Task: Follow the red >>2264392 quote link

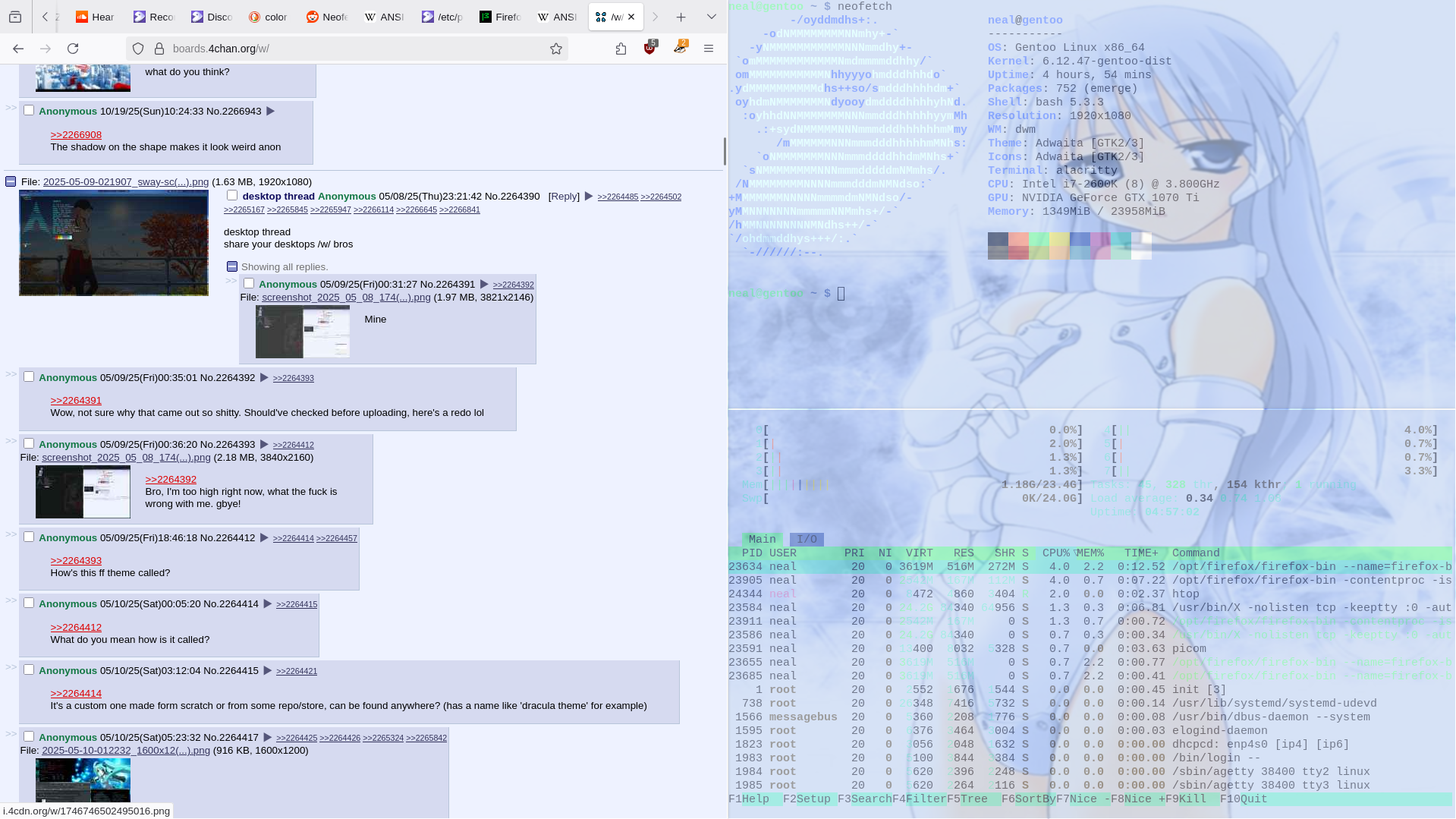Action: coord(171,480)
